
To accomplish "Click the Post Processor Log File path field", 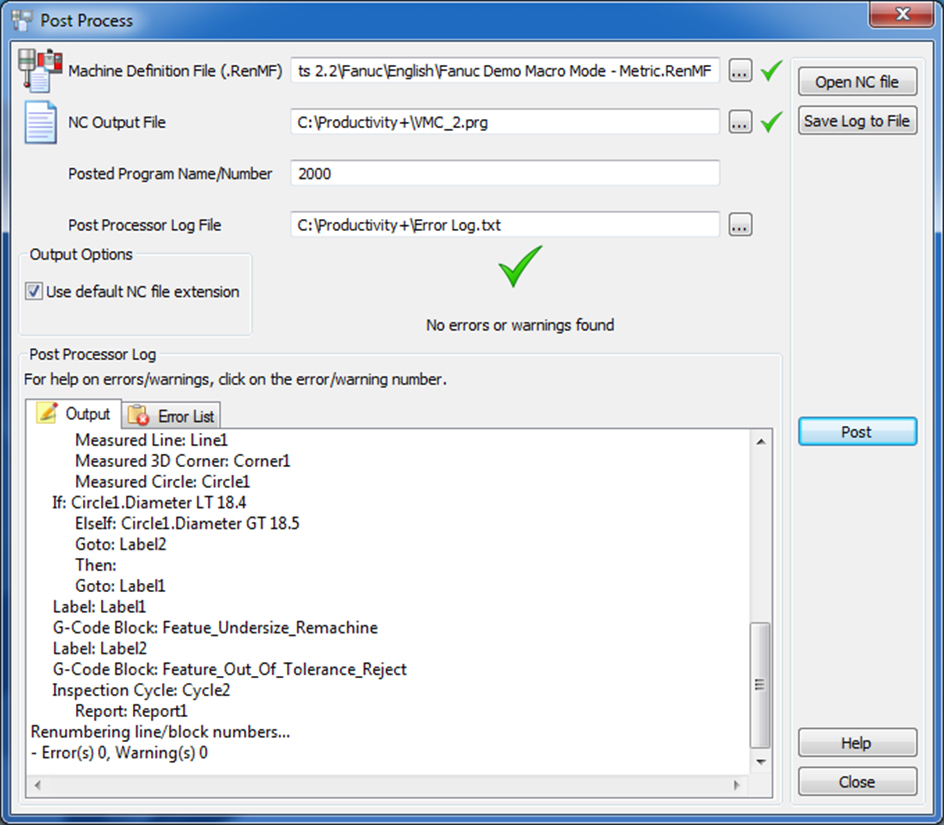I will pyautogui.click(x=505, y=225).
